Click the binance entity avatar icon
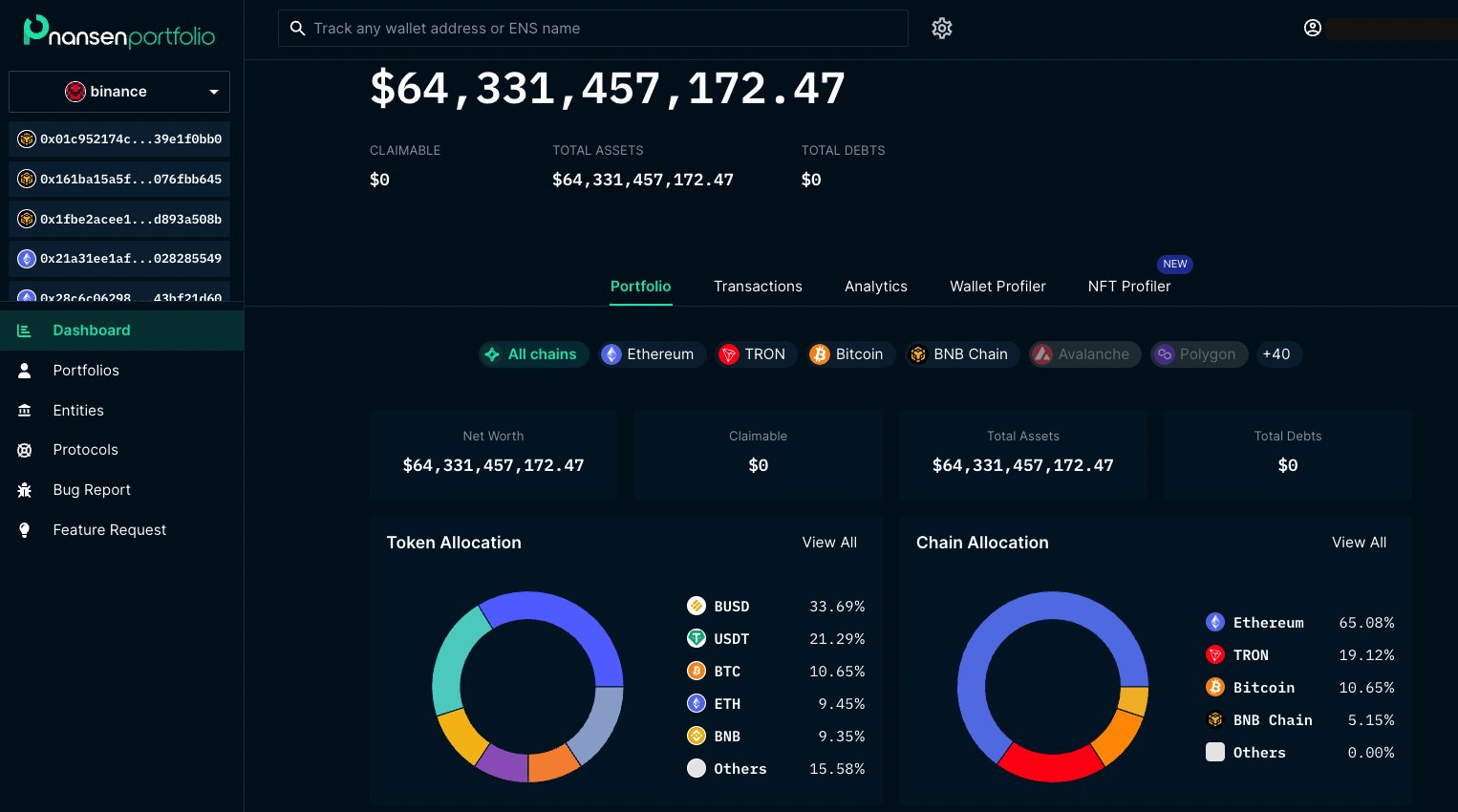Image resolution: width=1458 pixels, height=812 pixels. pos(75,92)
